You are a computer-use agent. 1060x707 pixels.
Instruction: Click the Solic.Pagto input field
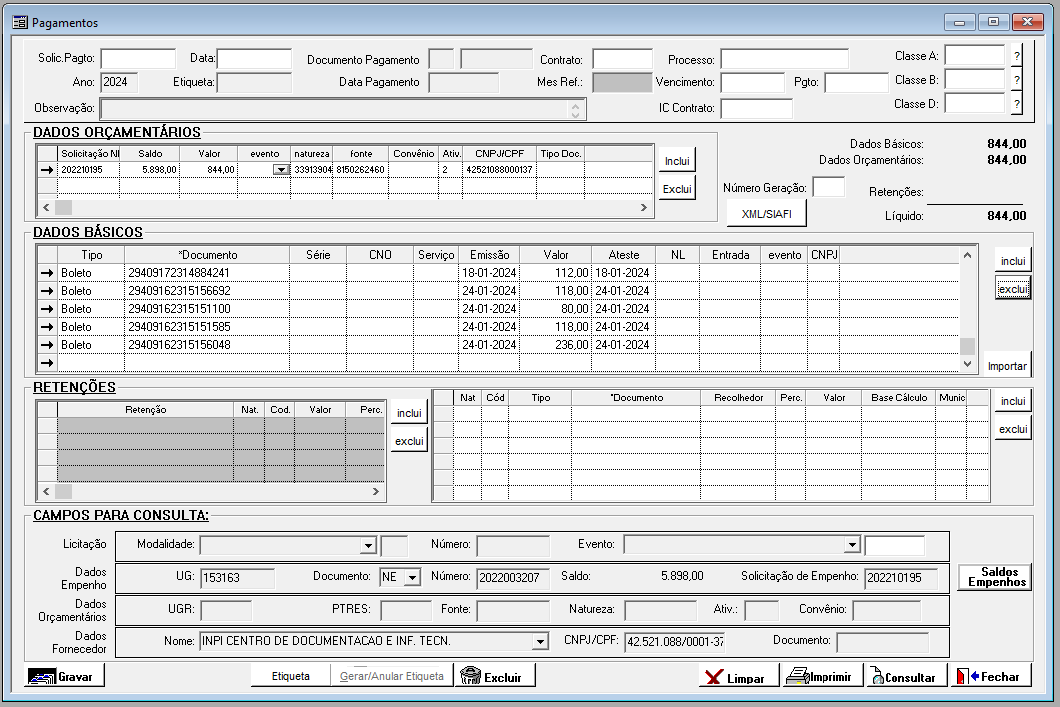138,59
